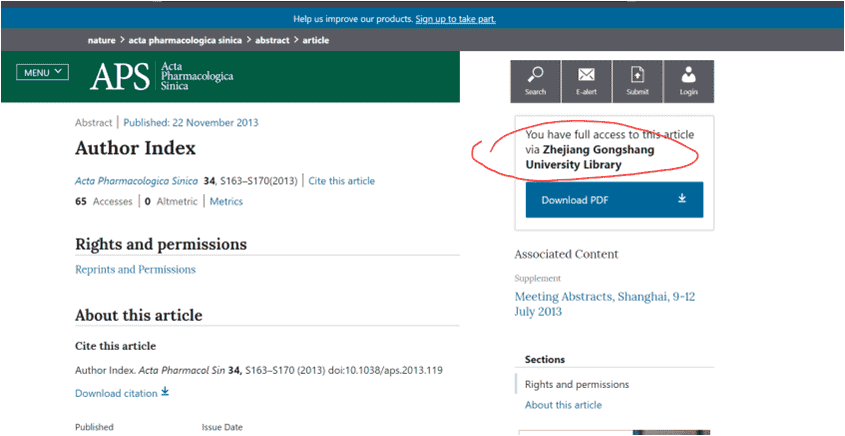Click the Download PDF arrow icon
Screen dimensions: 845x436
click(x=682, y=199)
